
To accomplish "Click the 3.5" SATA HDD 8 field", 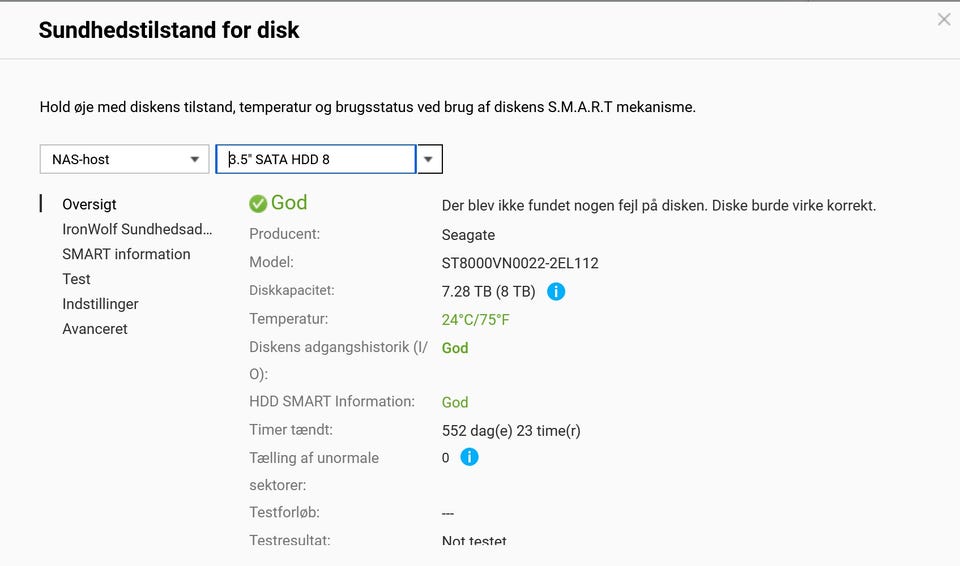I will click(315, 159).
